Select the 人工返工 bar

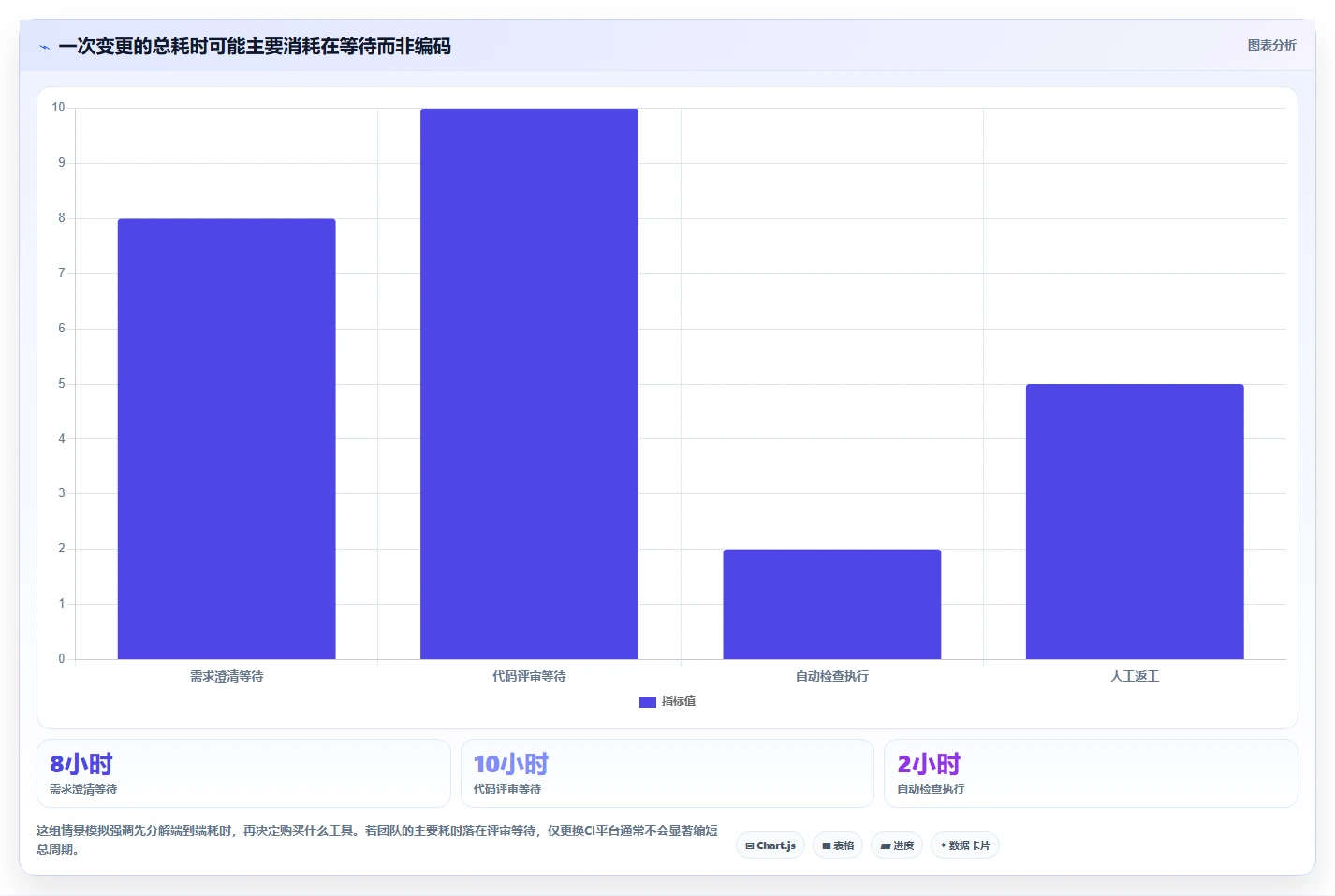[x=1135, y=521]
